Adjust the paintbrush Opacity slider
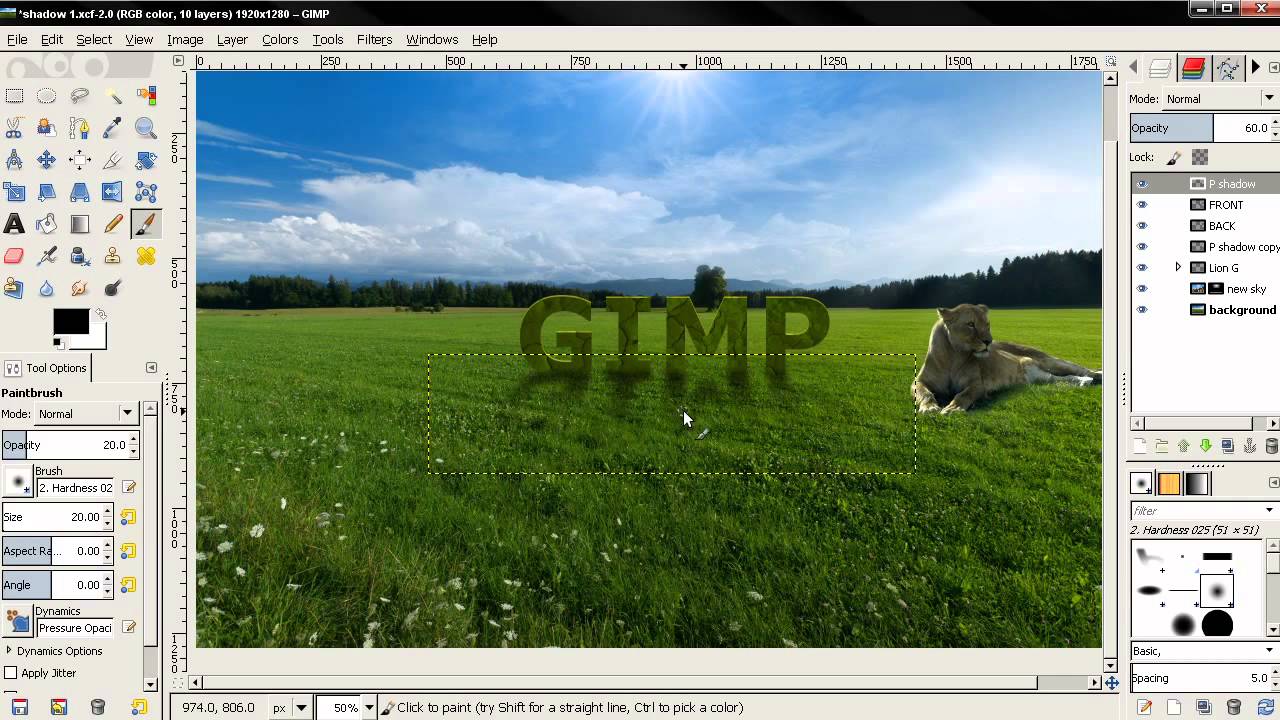Screen dimensions: 1280x720 pyautogui.click(x=64, y=445)
